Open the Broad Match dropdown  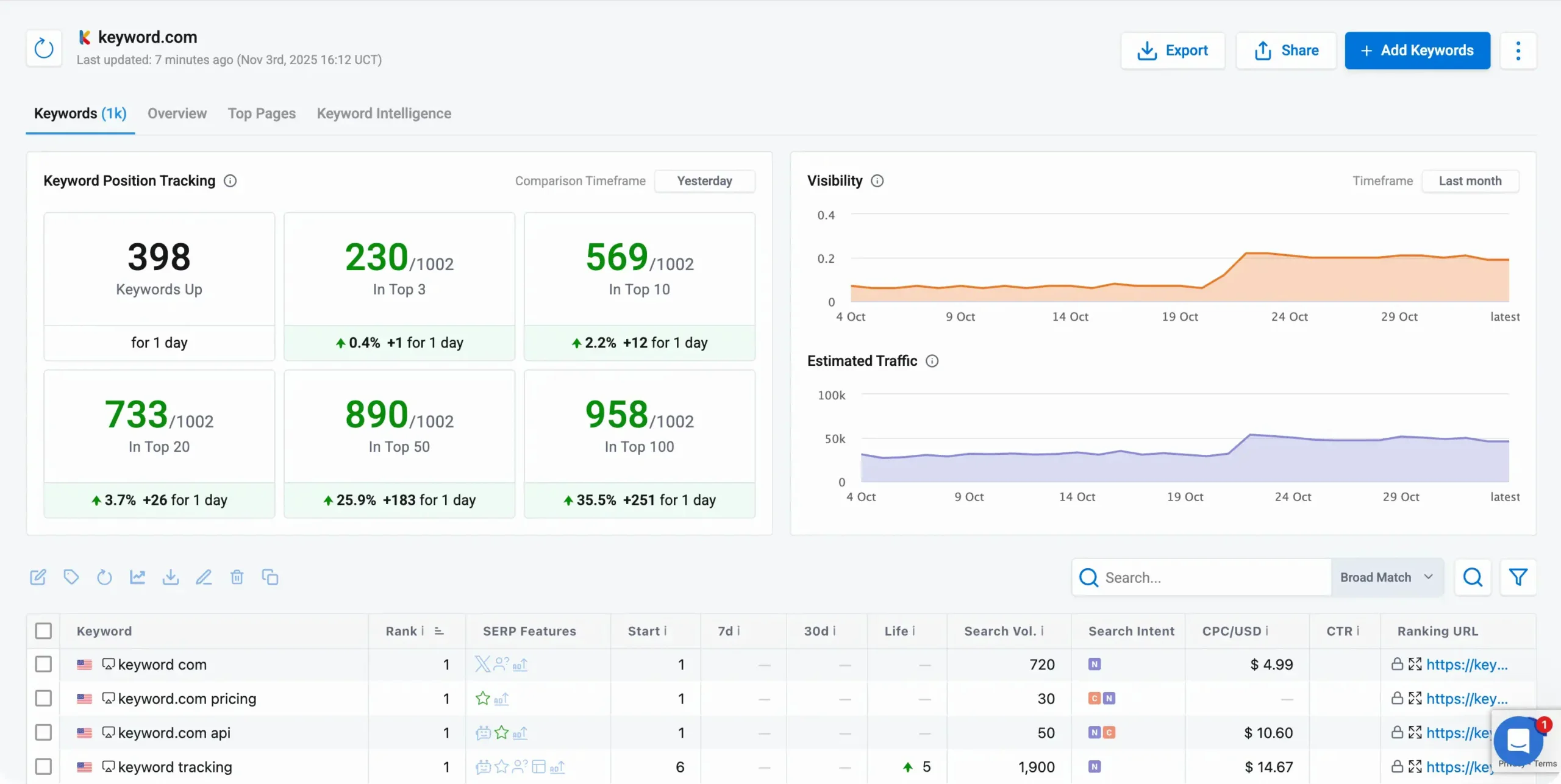1387,577
